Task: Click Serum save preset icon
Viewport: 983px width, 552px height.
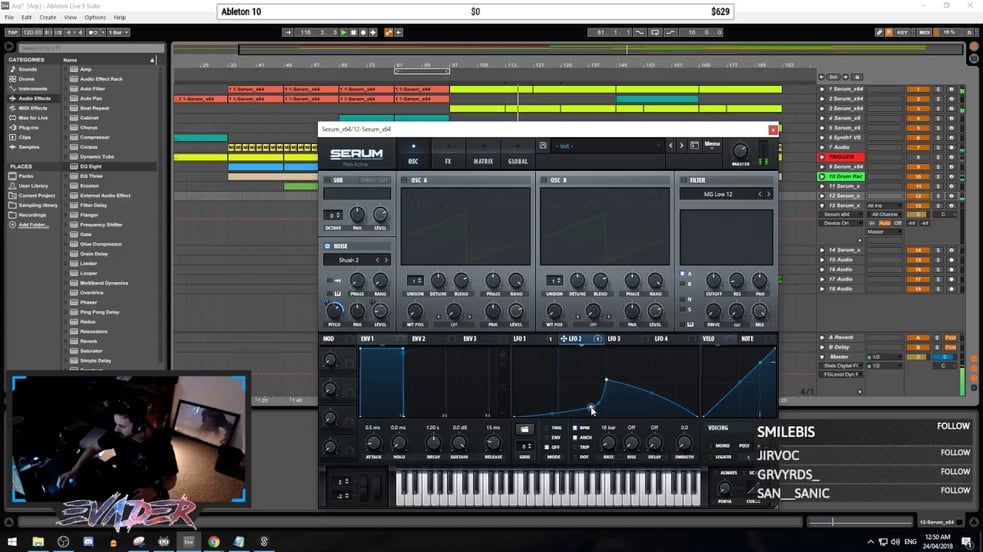Action: (543, 145)
